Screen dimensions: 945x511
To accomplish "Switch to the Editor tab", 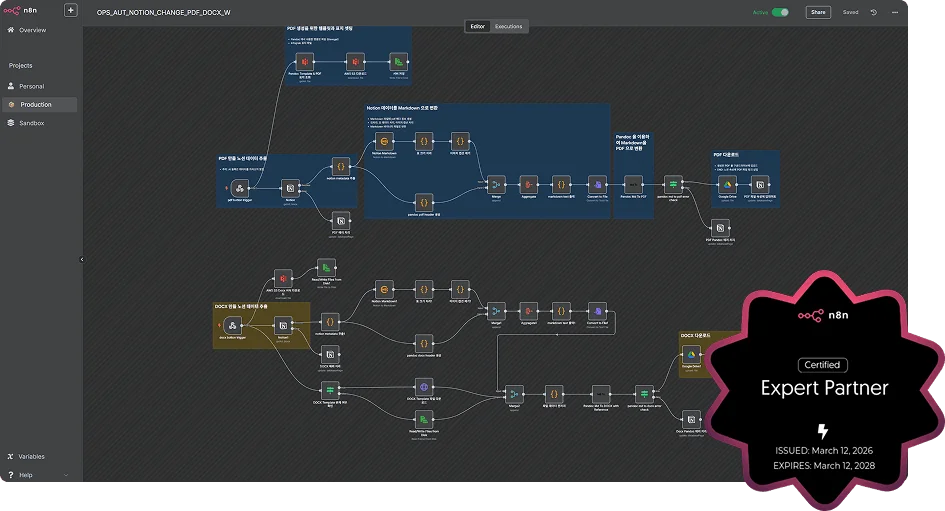I will (x=478, y=26).
